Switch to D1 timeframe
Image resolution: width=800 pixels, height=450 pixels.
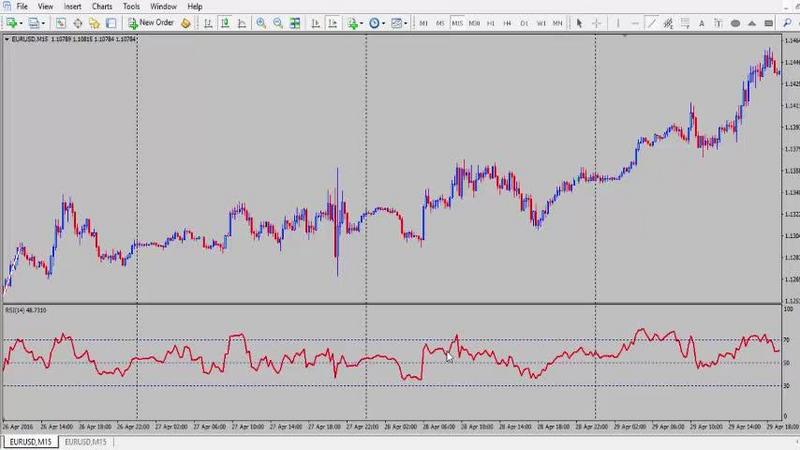click(x=524, y=23)
